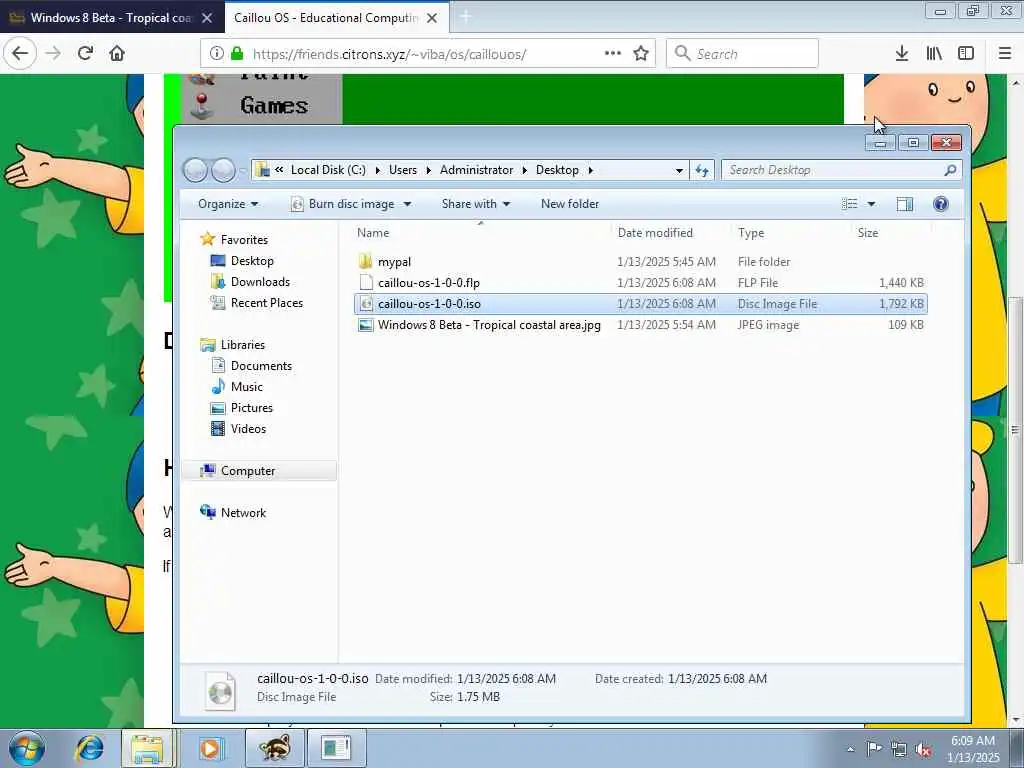Open Firefox downloads arrow icon
This screenshot has width=1024, height=768.
[902, 54]
